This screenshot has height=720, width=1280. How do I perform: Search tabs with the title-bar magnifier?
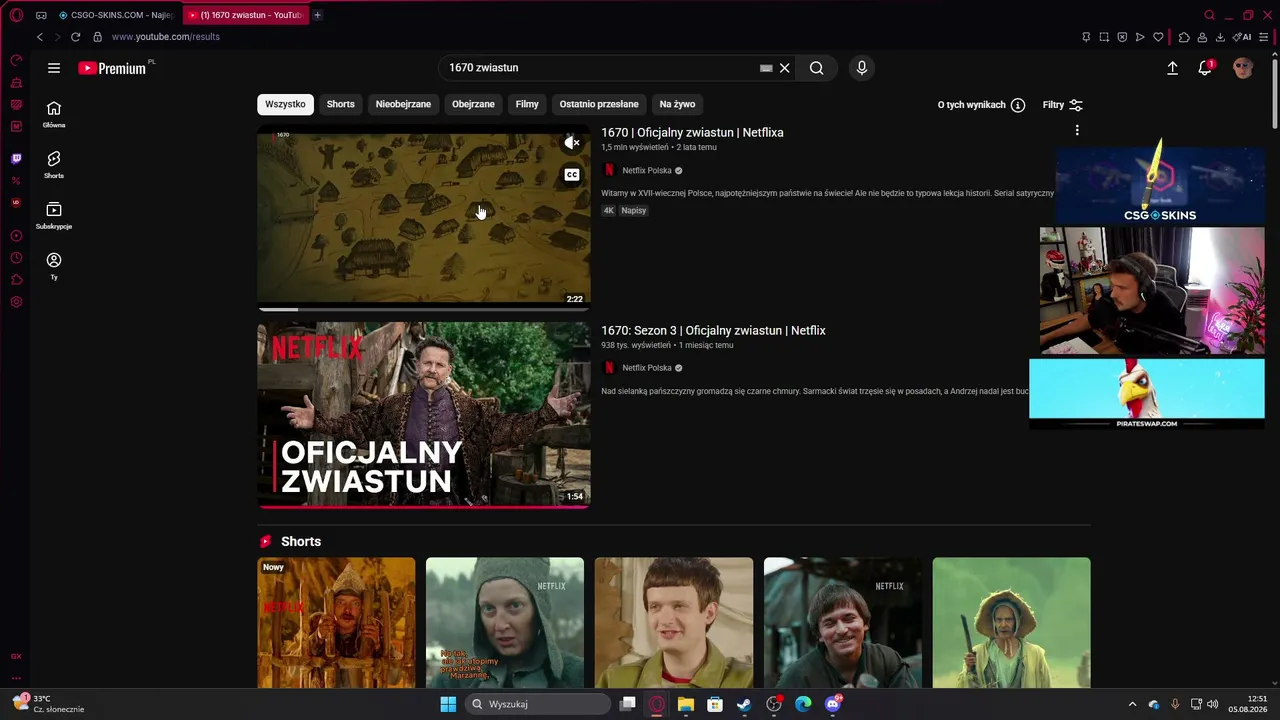[x=1209, y=15]
